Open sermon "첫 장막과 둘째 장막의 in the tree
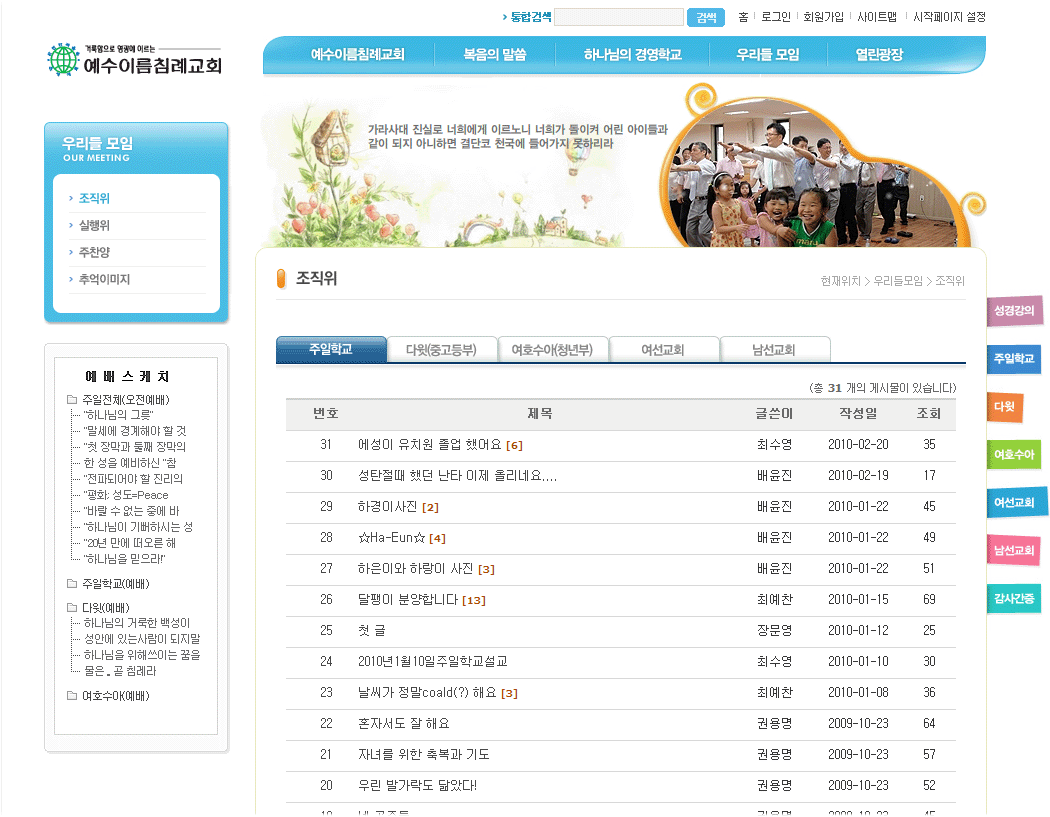The height and width of the screenshot is (817, 1050). (x=135, y=447)
